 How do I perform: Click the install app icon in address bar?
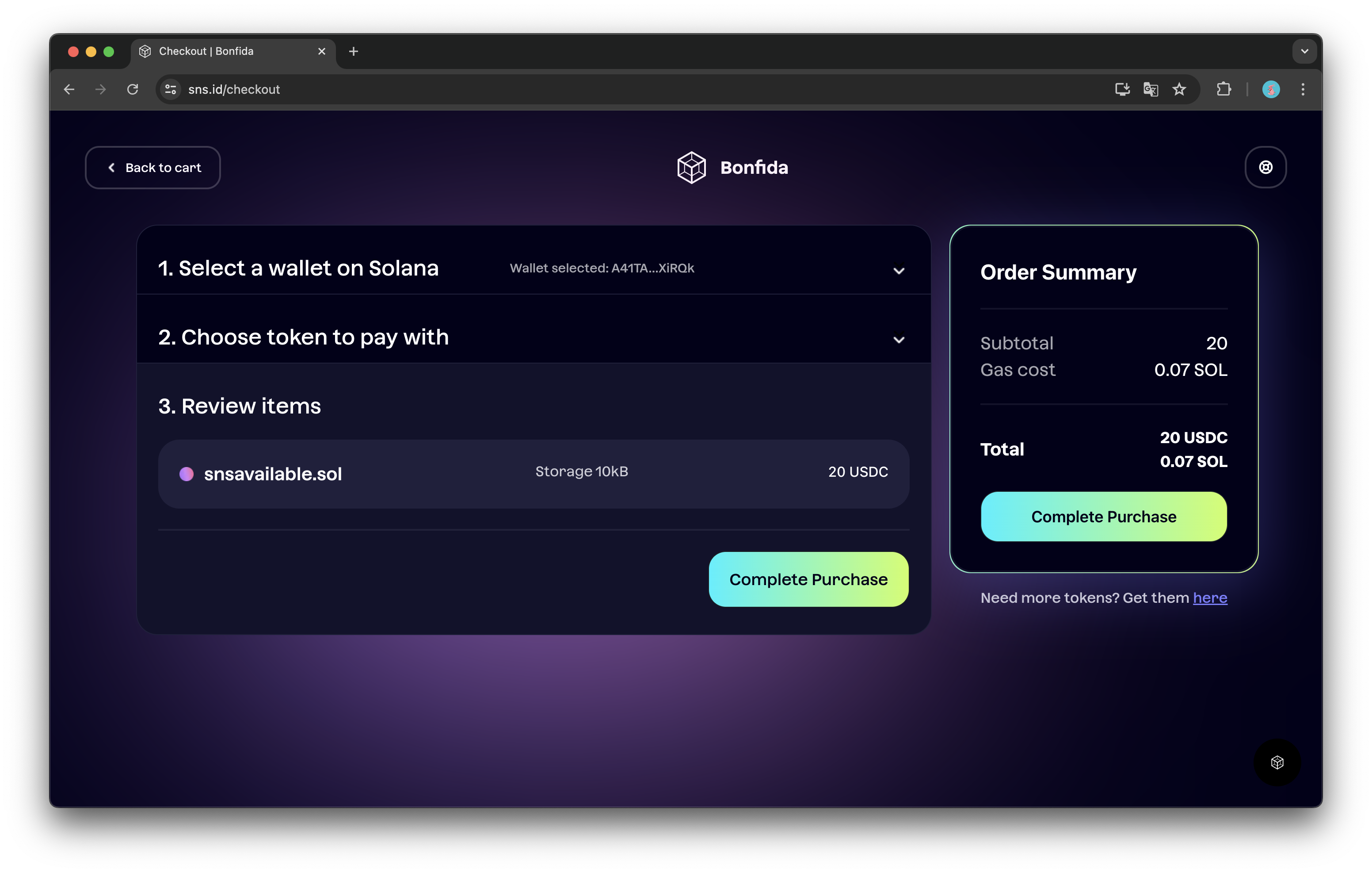point(1122,89)
